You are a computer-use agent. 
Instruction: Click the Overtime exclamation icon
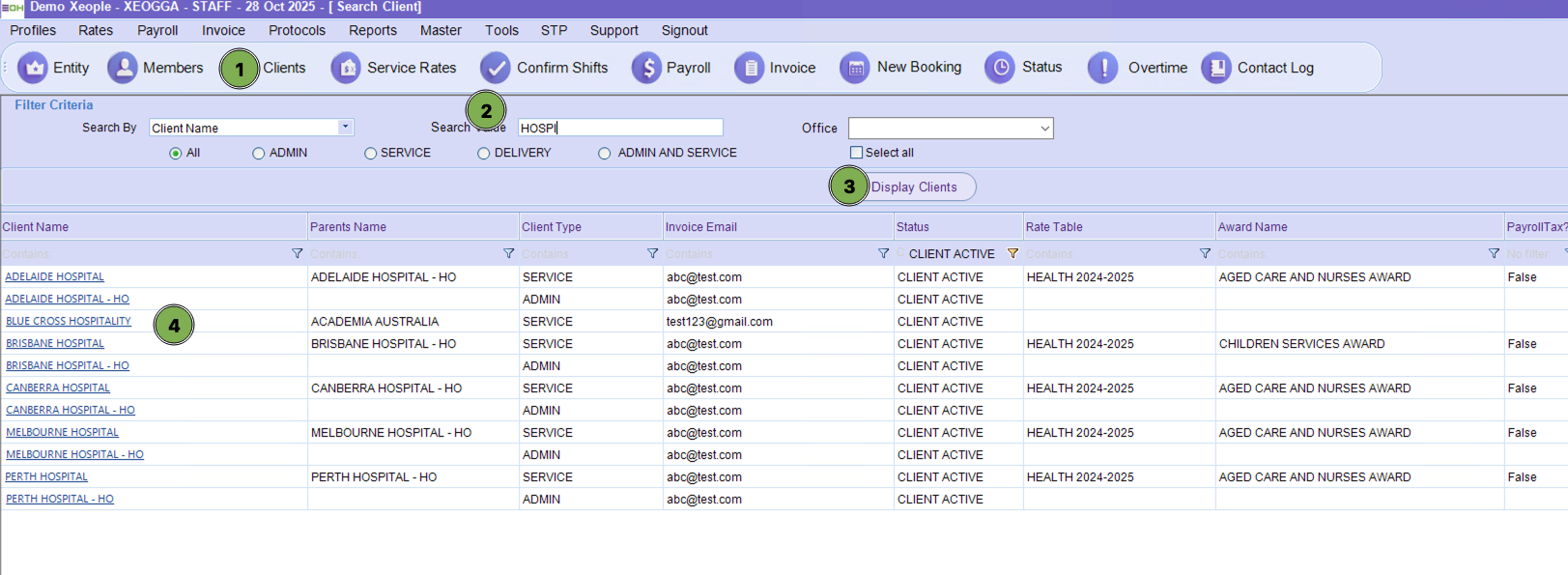(1103, 68)
